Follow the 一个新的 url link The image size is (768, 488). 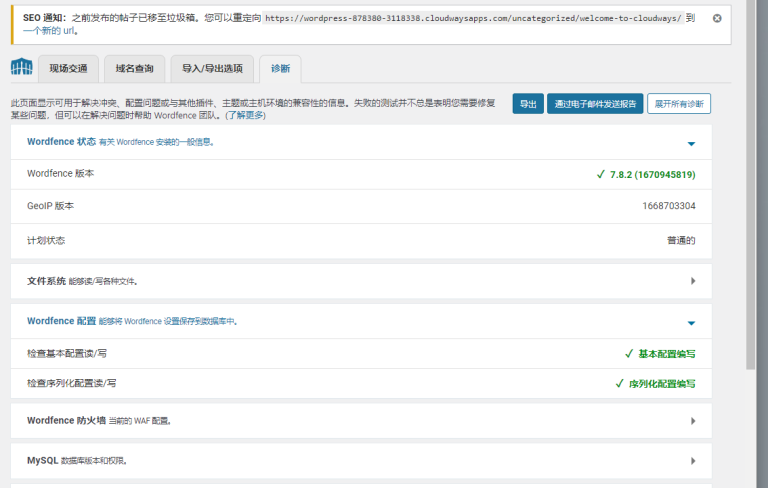[x=49, y=31]
